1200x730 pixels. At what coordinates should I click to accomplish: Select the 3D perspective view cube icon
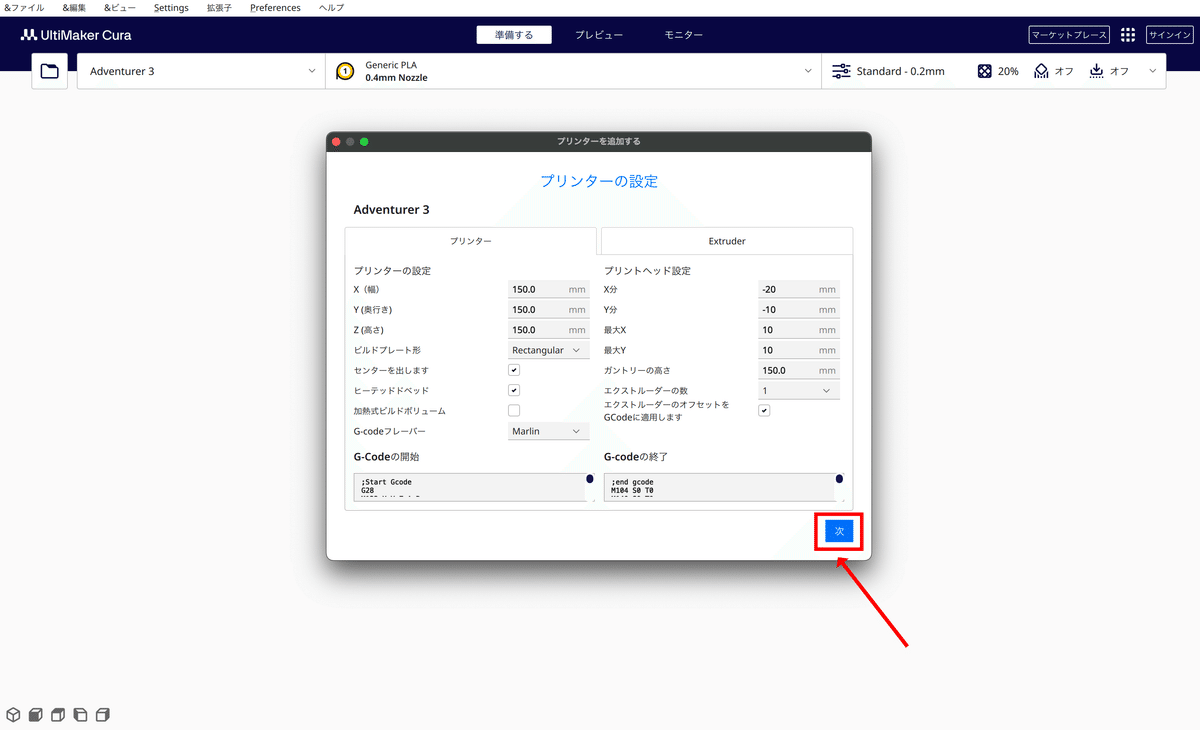13,715
